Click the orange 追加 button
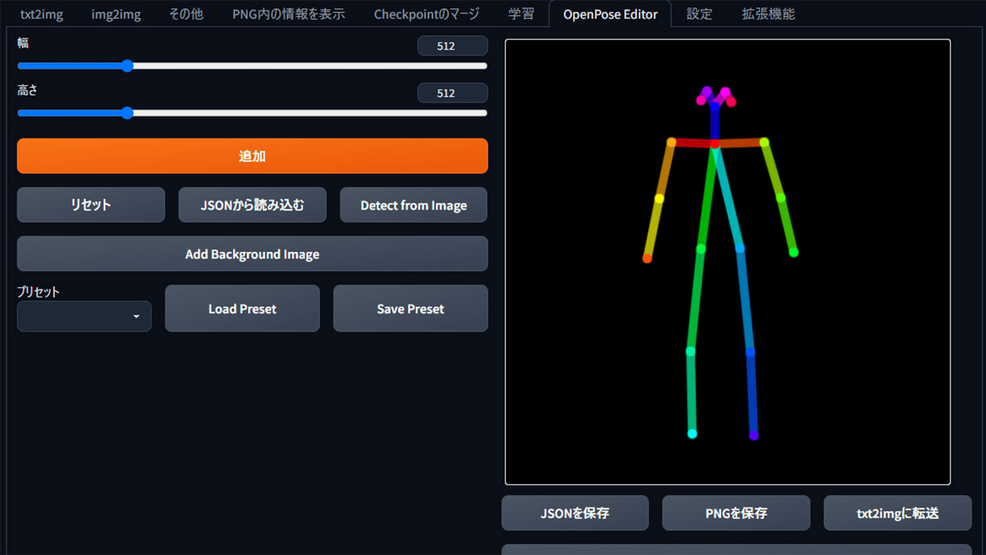 click(252, 156)
